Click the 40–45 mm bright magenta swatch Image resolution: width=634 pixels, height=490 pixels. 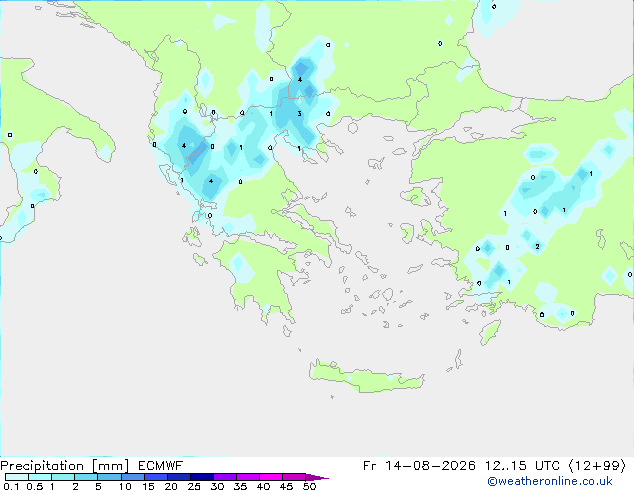[x=271, y=477]
